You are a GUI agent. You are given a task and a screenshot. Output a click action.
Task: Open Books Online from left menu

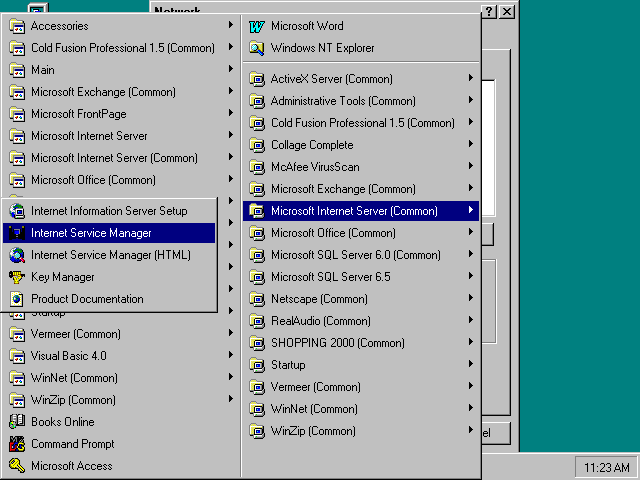click(121, 422)
